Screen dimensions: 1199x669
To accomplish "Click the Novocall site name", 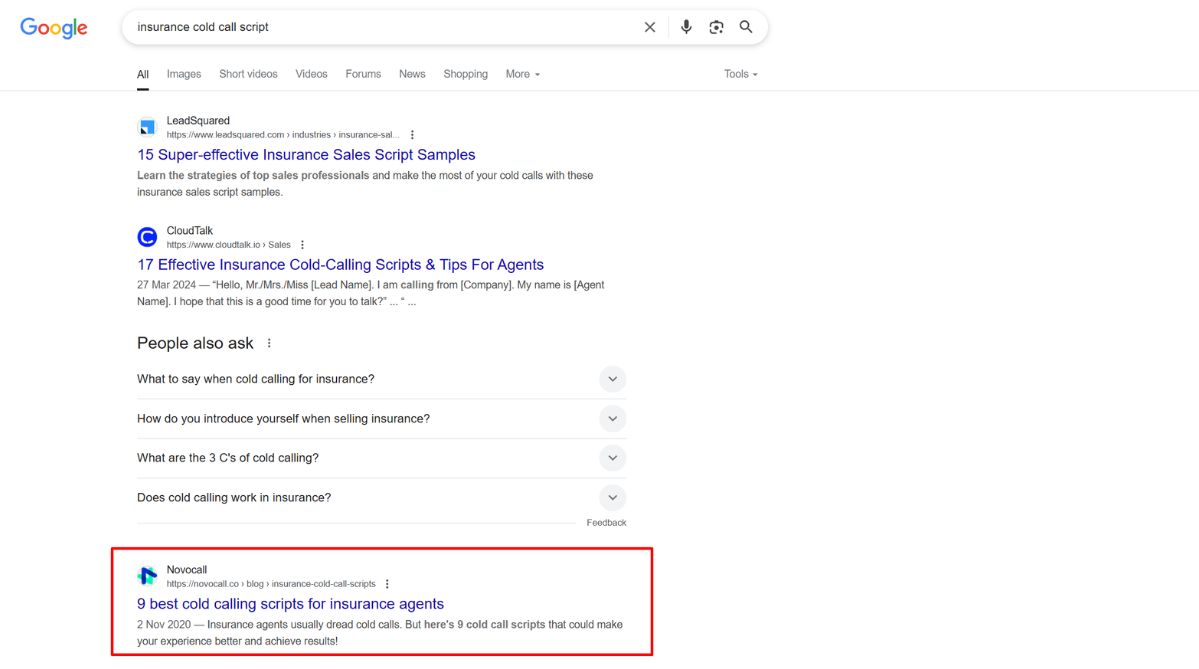I will tap(187, 570).
